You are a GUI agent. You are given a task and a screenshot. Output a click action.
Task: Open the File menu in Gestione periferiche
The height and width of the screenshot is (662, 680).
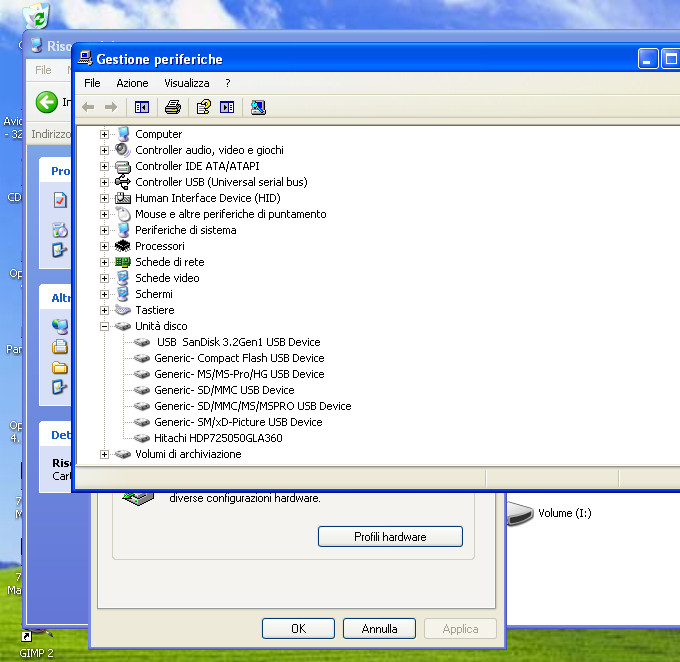click(92, 83)
